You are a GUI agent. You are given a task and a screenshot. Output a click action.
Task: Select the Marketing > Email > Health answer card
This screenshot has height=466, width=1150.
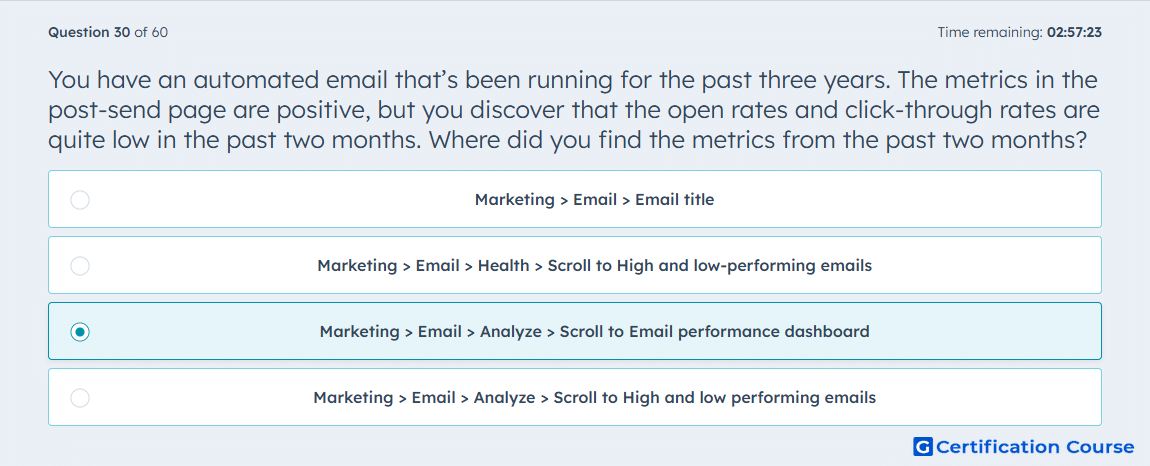point(574,265)
